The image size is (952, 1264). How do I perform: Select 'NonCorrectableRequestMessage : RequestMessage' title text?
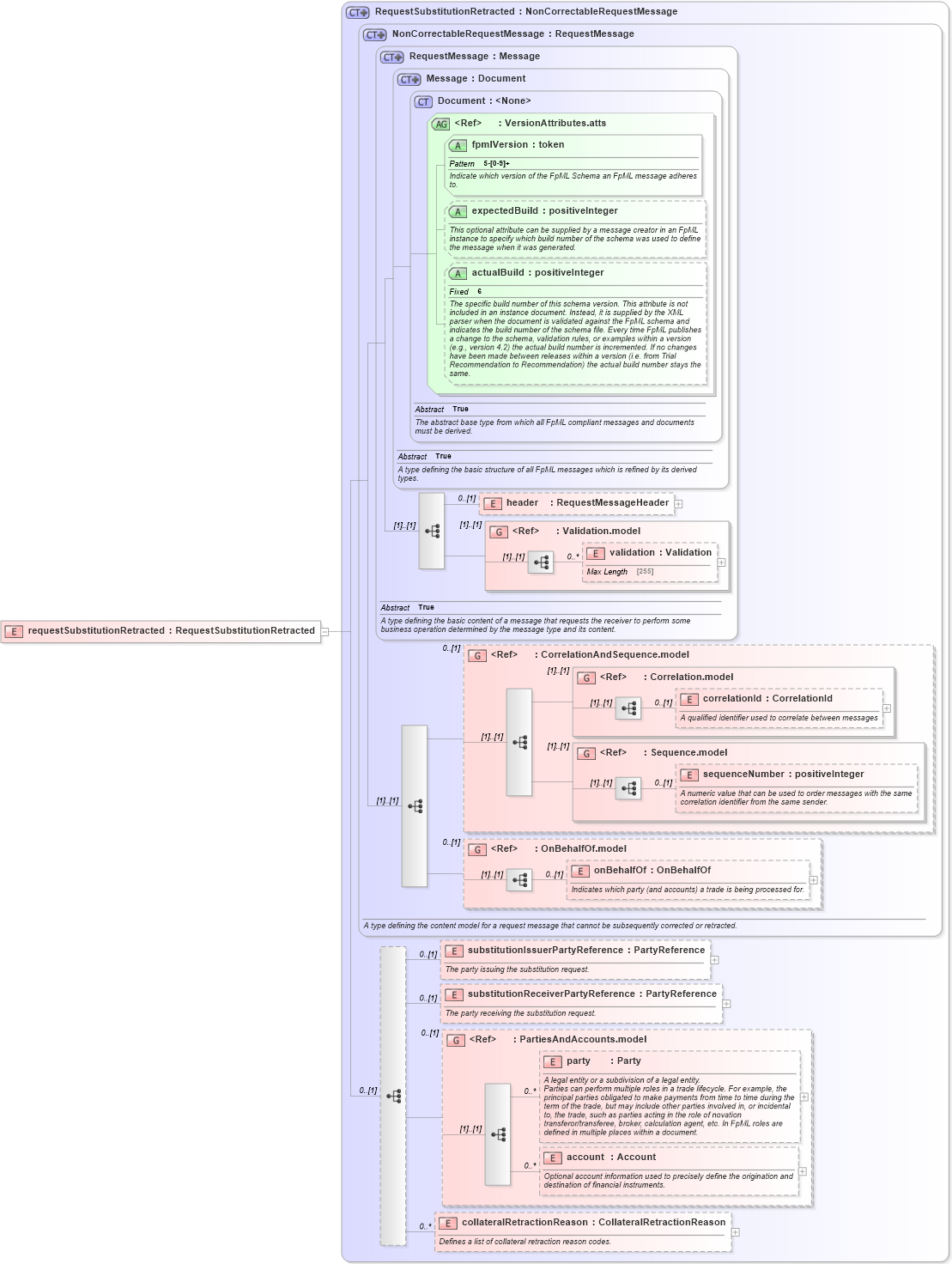click(513, 34)
